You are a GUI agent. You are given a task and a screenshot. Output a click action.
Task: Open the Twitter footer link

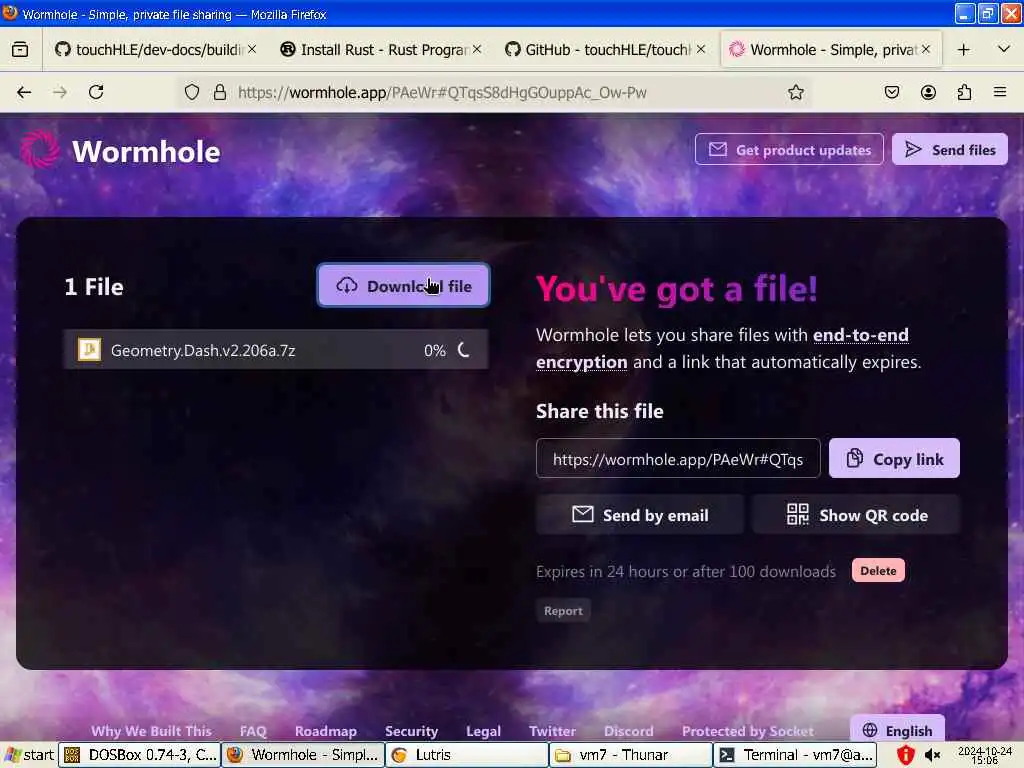tap(552, 731)
